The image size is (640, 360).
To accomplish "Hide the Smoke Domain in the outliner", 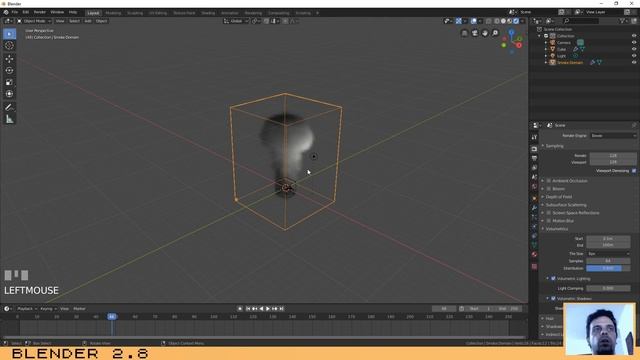I will pyautogui.click(x=634, y=62).
